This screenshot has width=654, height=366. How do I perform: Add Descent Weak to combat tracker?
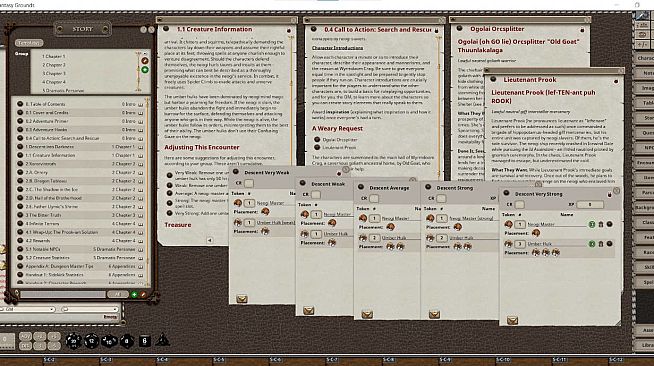point(309,311)
